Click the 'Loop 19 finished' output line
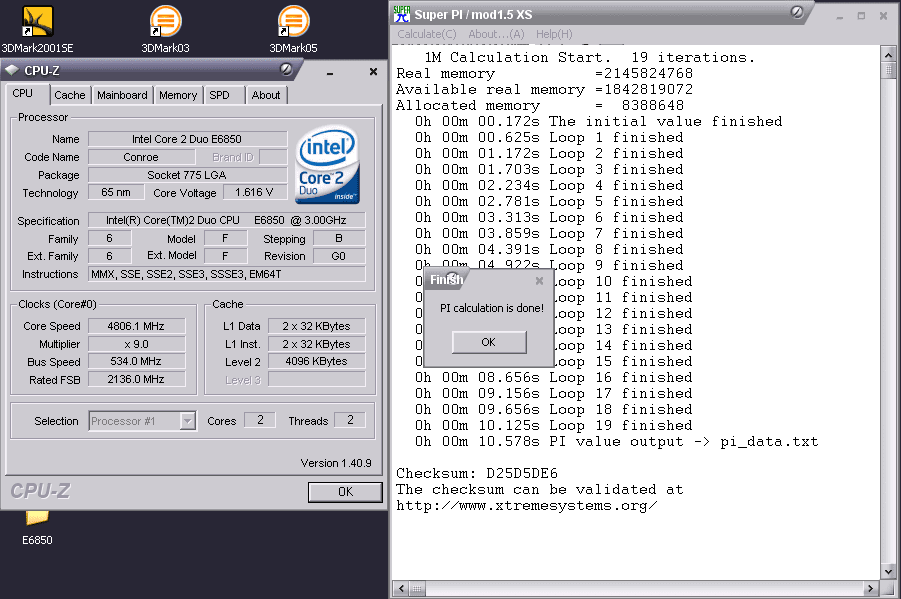This screenshot has height=599, width=901. coord(553,425)
